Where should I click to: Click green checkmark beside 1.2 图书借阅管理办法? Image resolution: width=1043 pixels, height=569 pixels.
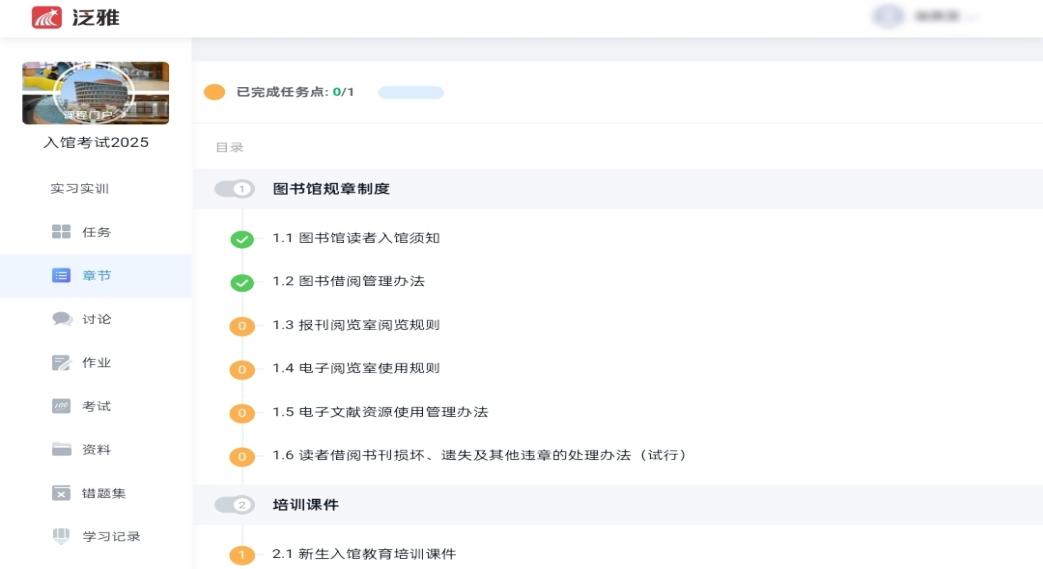pyautogui.click(x=242, y=282)
